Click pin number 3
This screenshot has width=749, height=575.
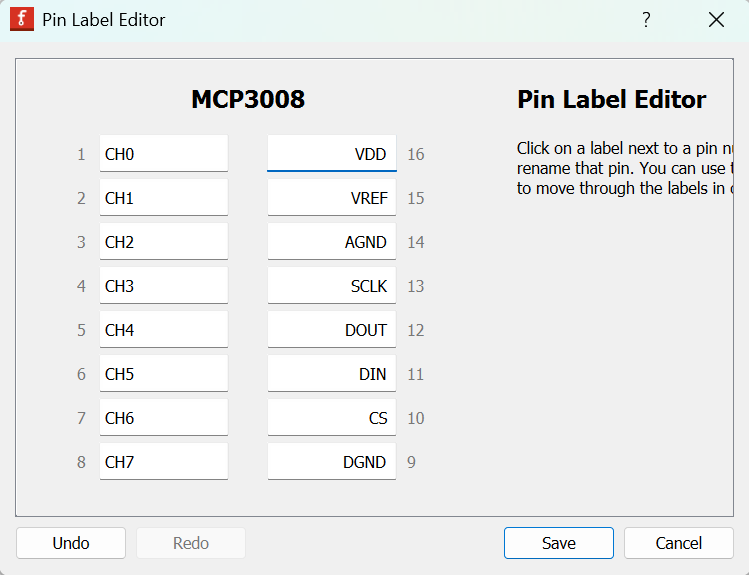pos(81,242)
